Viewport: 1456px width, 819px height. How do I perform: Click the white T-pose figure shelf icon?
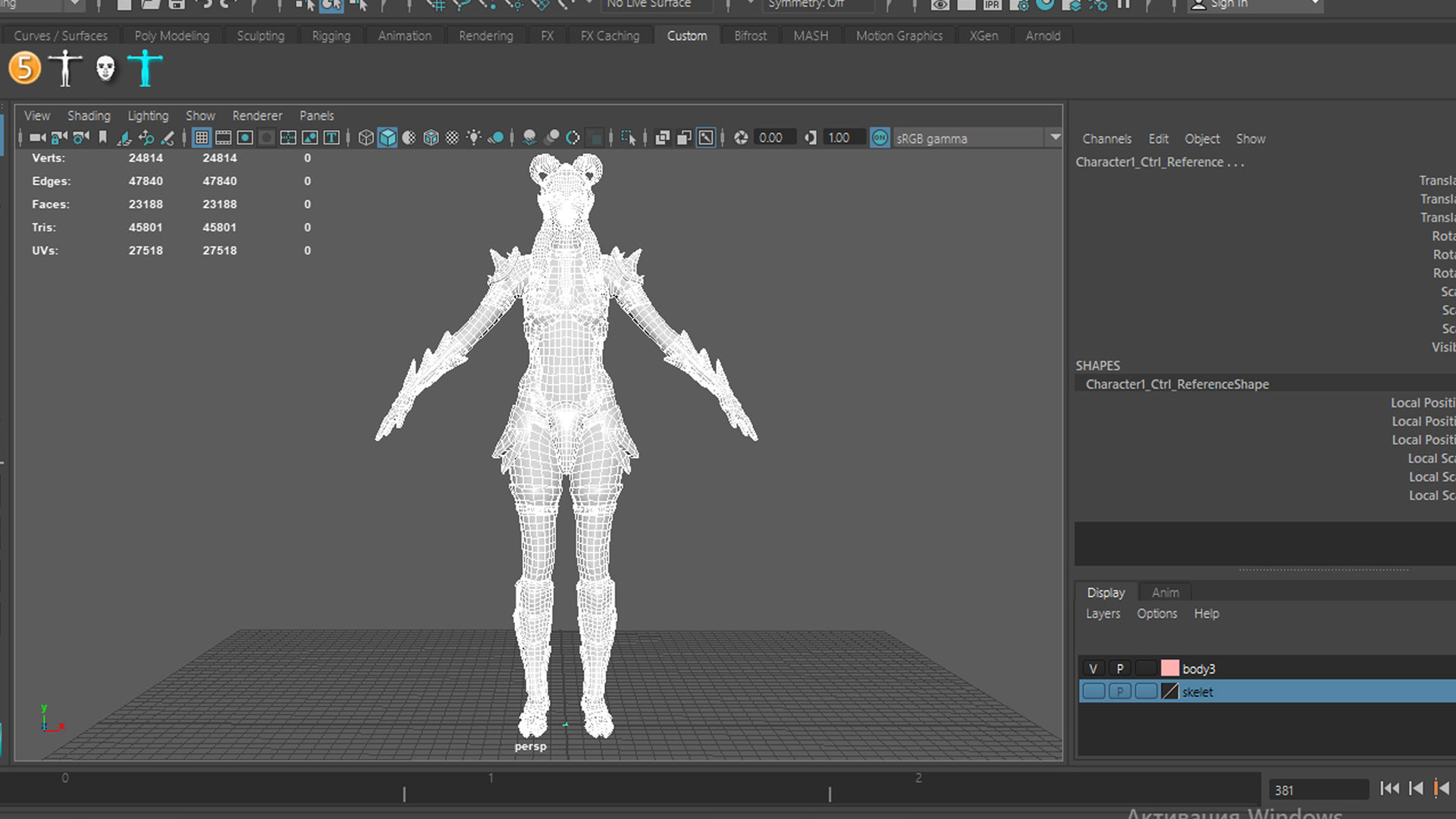click(x=65, y=67)
